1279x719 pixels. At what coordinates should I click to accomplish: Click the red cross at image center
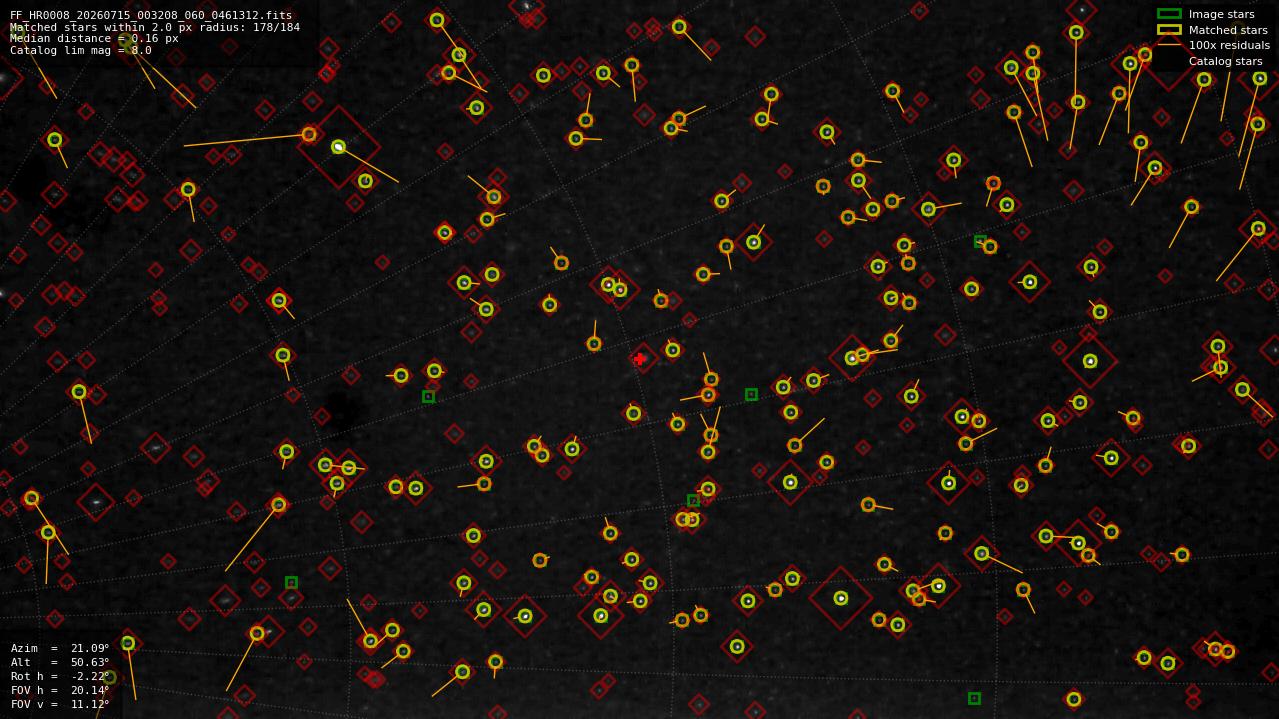coord(639,359)
